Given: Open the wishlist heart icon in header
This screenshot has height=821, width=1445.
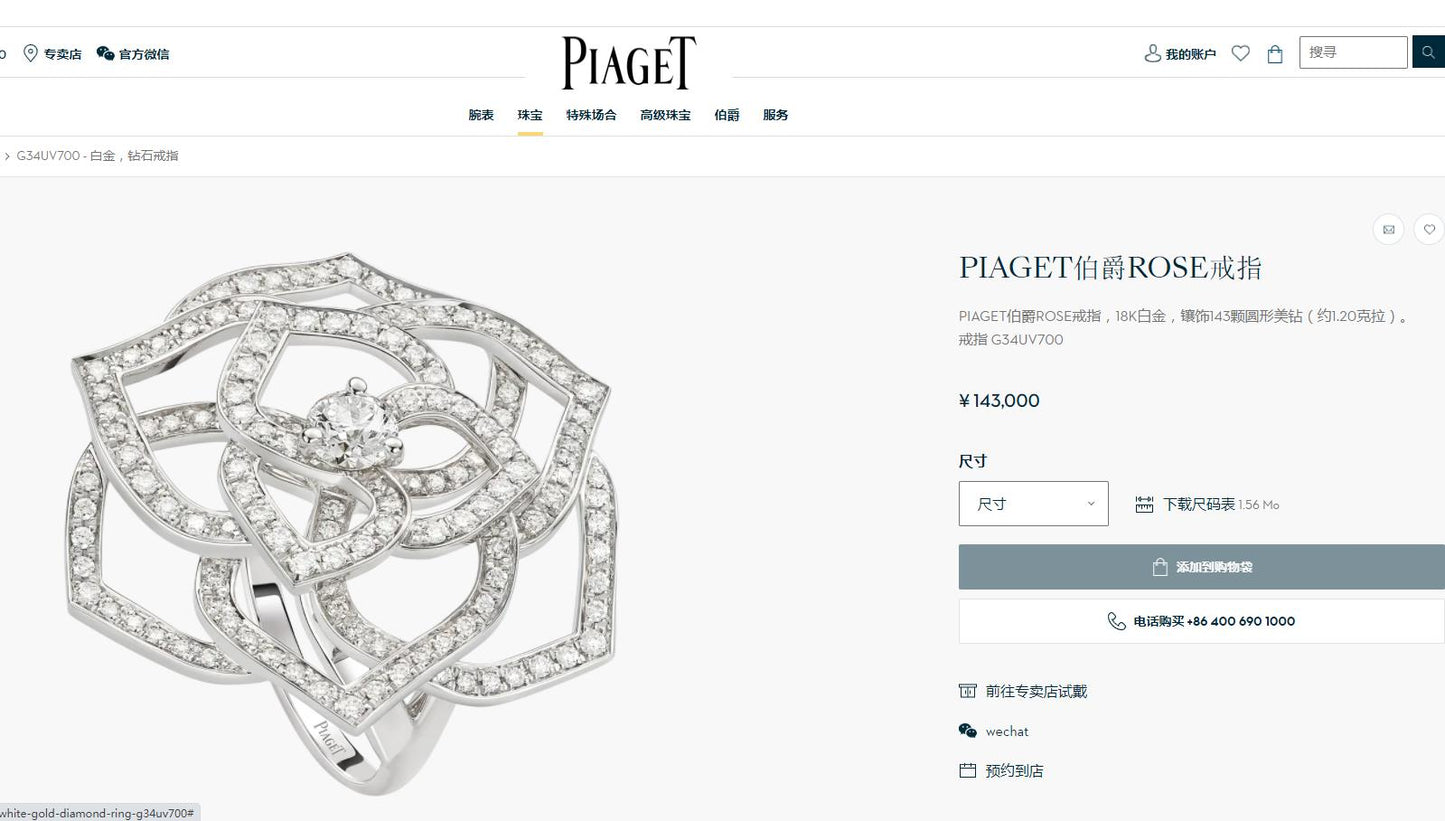Looking at the screenshot, I should (1240, 54).
